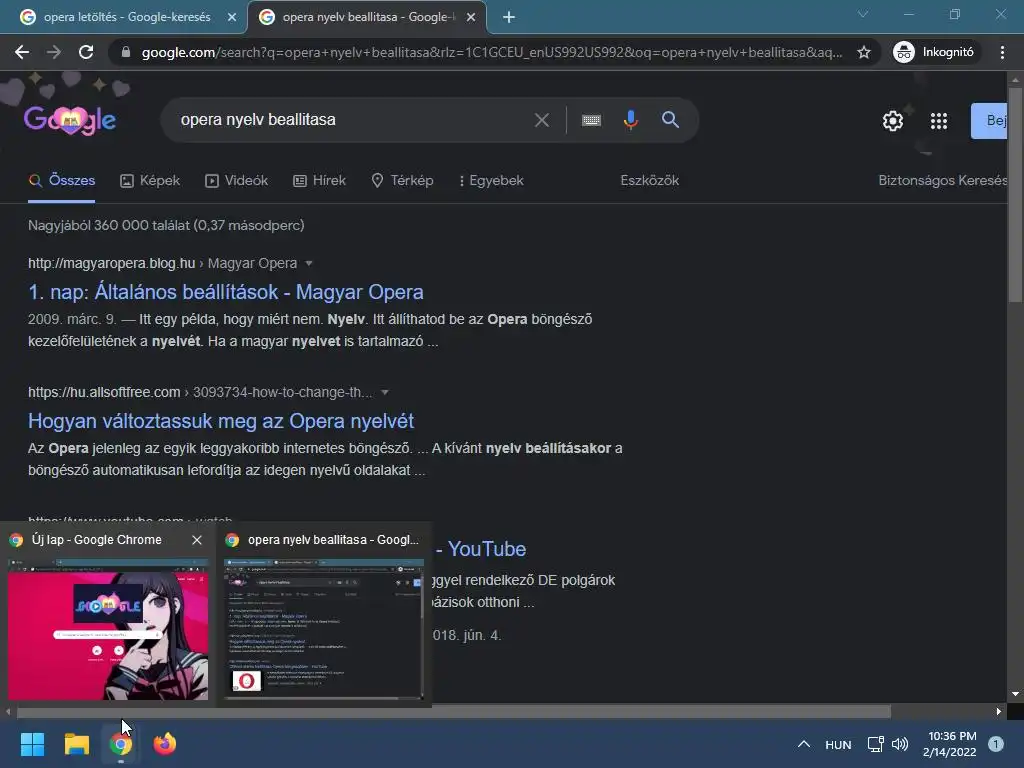Image resolution: width=1024 pixels, height=768 pixels.
Task: Click the vertical scrollbar thumb
Action: click(x=1015, y=193)
